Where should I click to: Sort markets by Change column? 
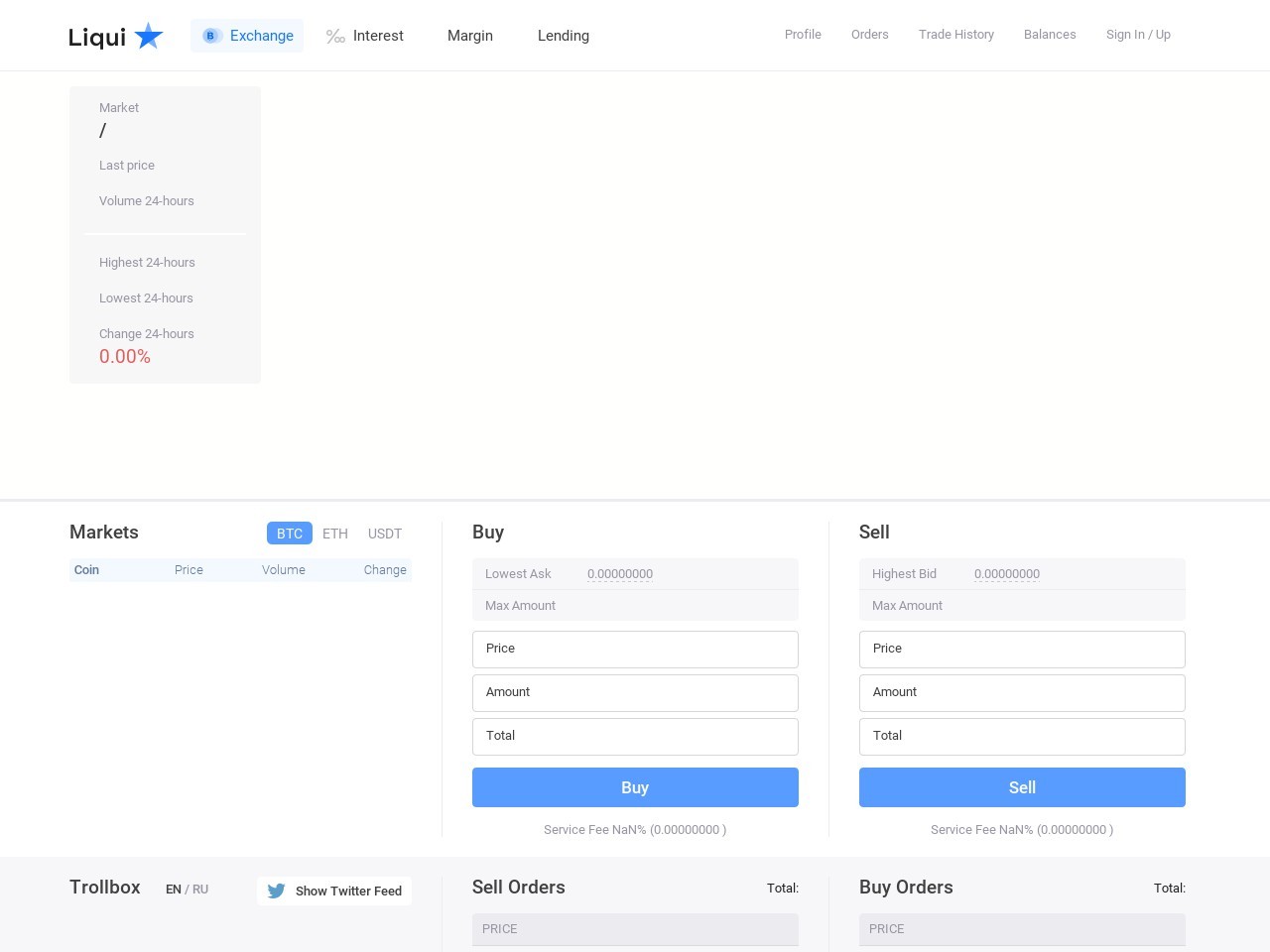385,570
